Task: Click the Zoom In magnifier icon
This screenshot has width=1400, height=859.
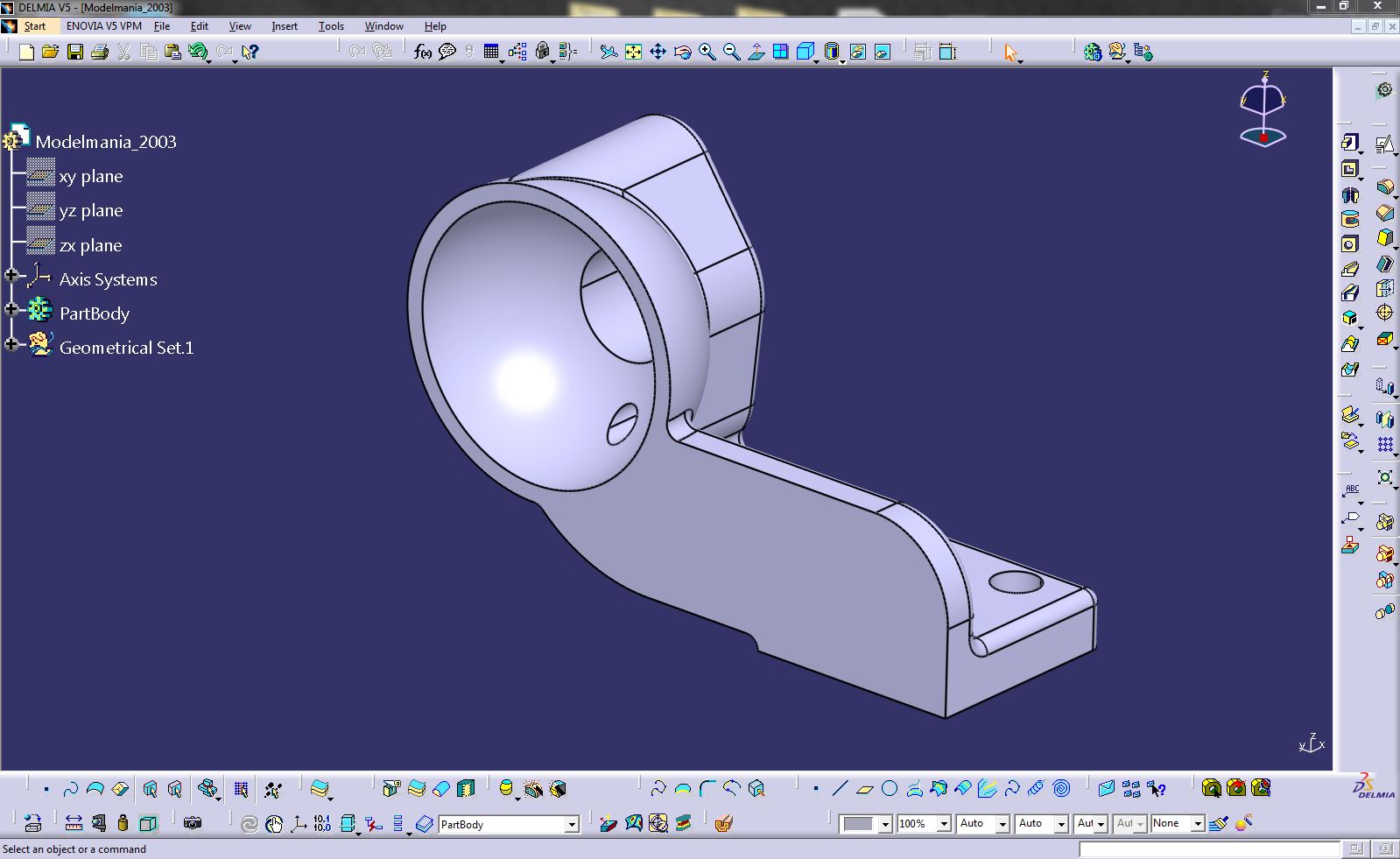Action: point(707,53)
